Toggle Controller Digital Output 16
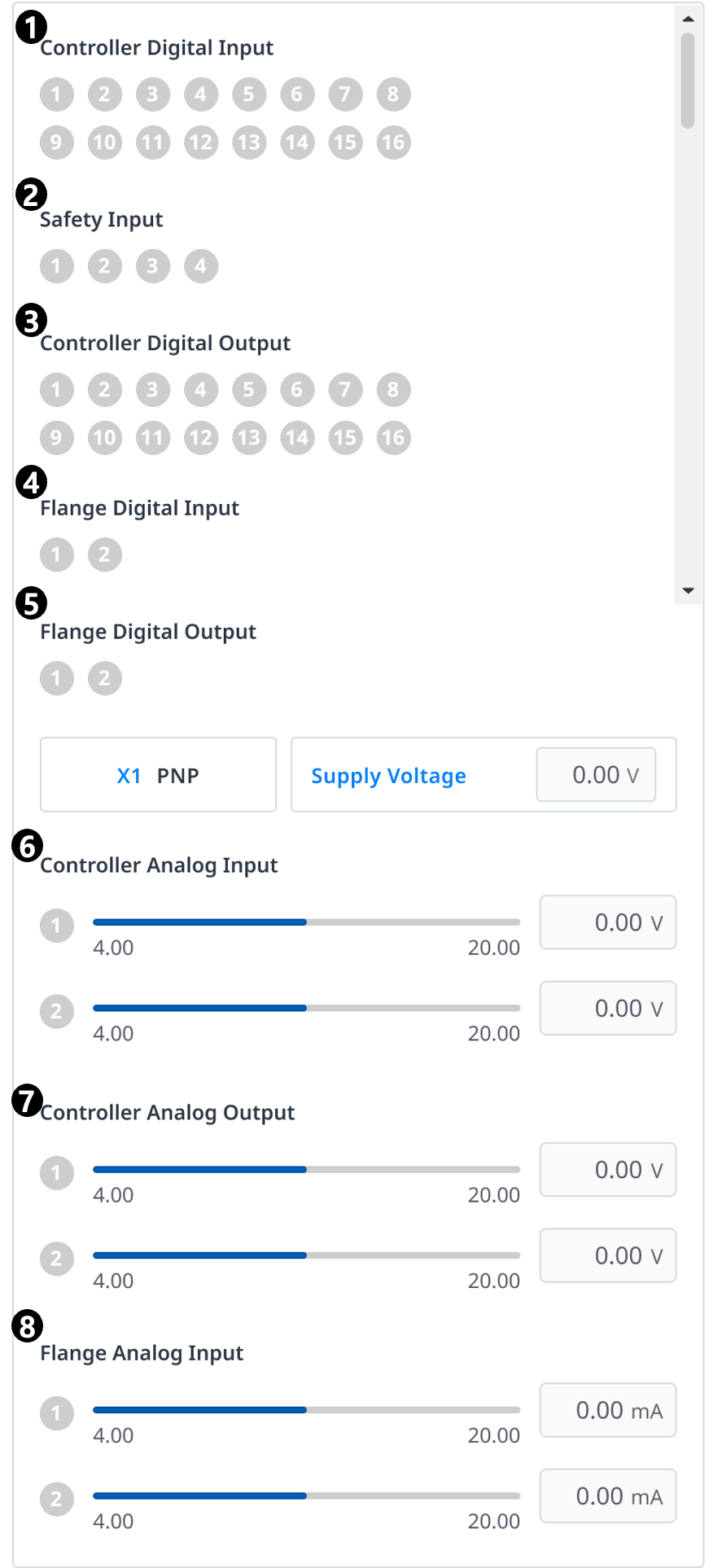 393,438
